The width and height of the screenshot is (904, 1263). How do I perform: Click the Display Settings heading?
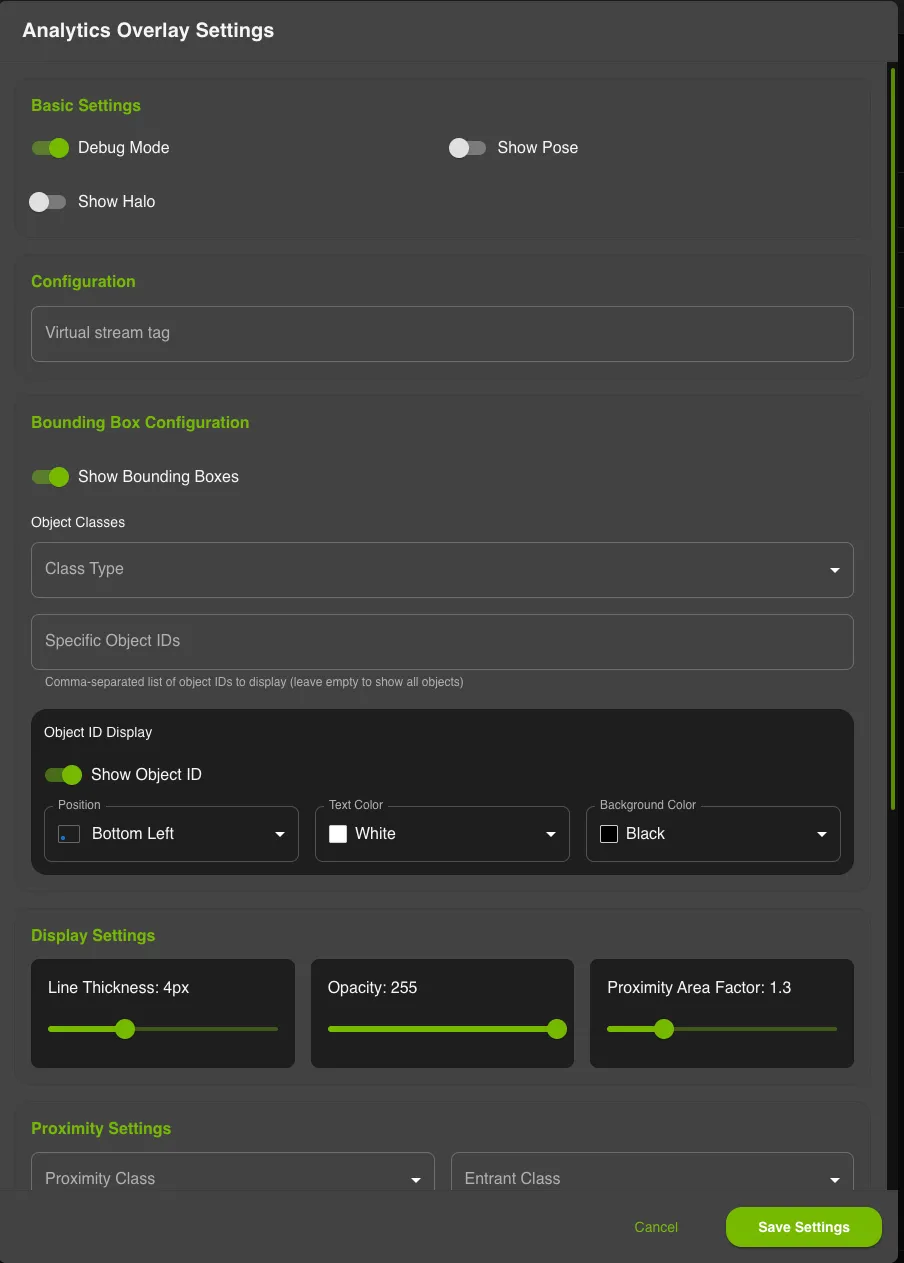(x=93, y=936)
